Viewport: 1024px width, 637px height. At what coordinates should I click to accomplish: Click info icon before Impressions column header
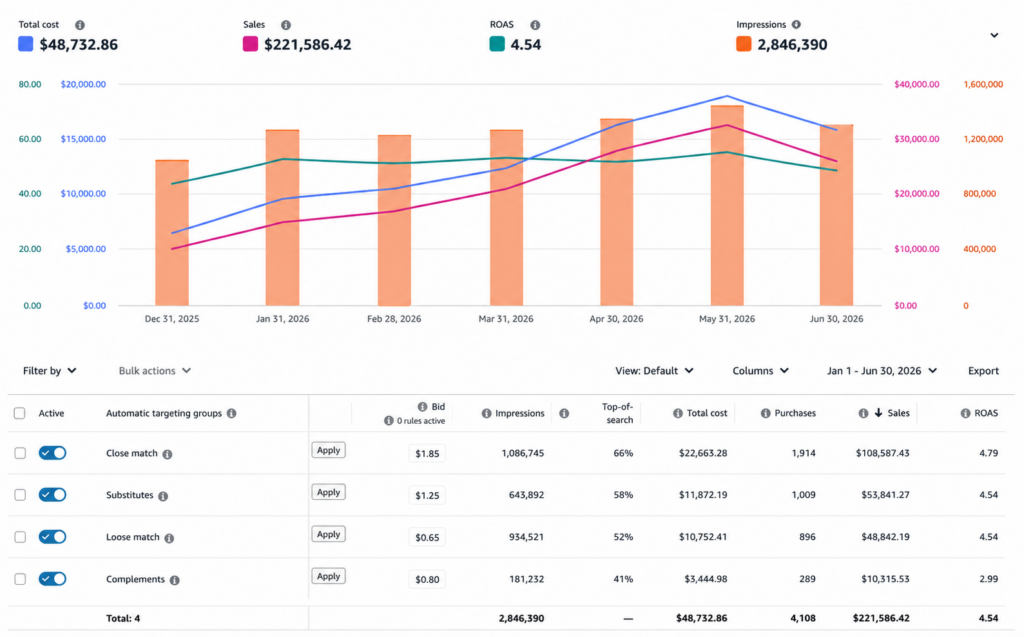487,413
